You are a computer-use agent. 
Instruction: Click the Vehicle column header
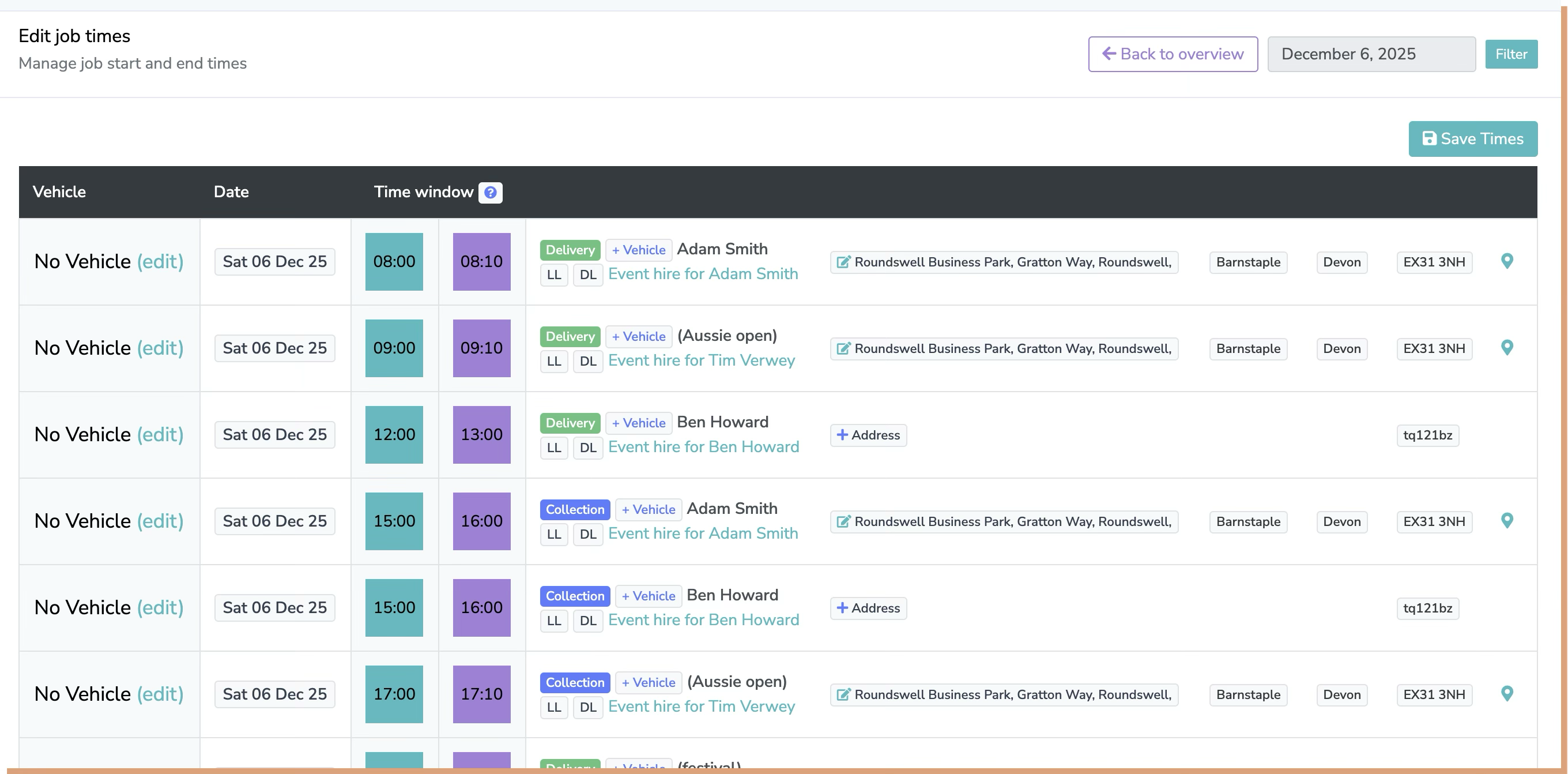(x=59, y=192)
